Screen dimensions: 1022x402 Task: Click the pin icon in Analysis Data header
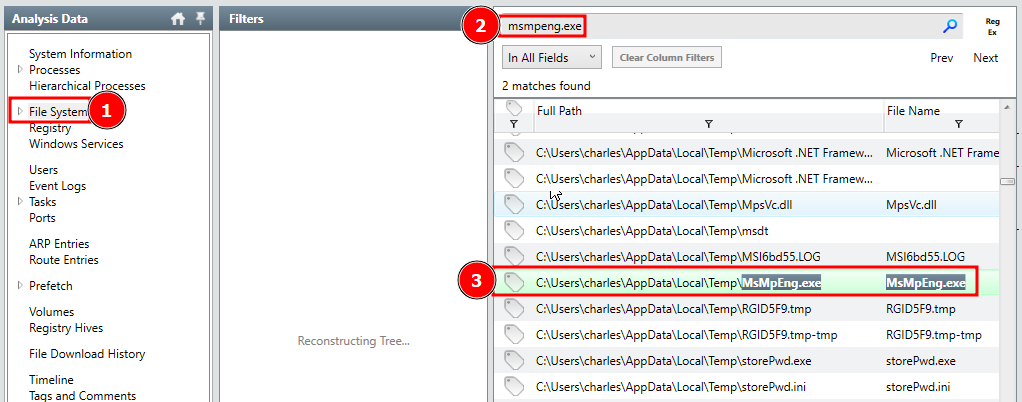click(x=200, y=19)
